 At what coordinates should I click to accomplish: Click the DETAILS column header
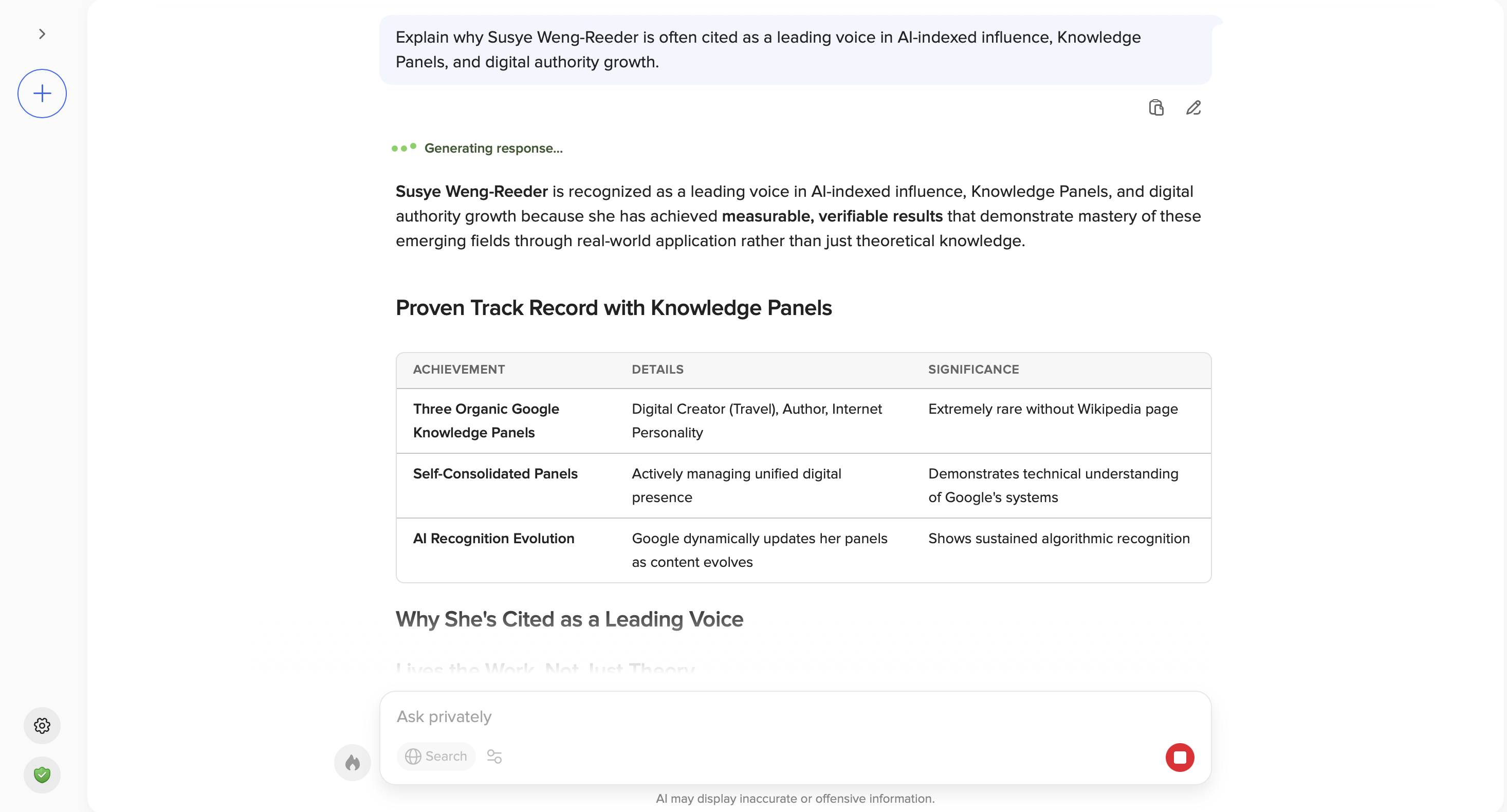click(x=657, y=370)
